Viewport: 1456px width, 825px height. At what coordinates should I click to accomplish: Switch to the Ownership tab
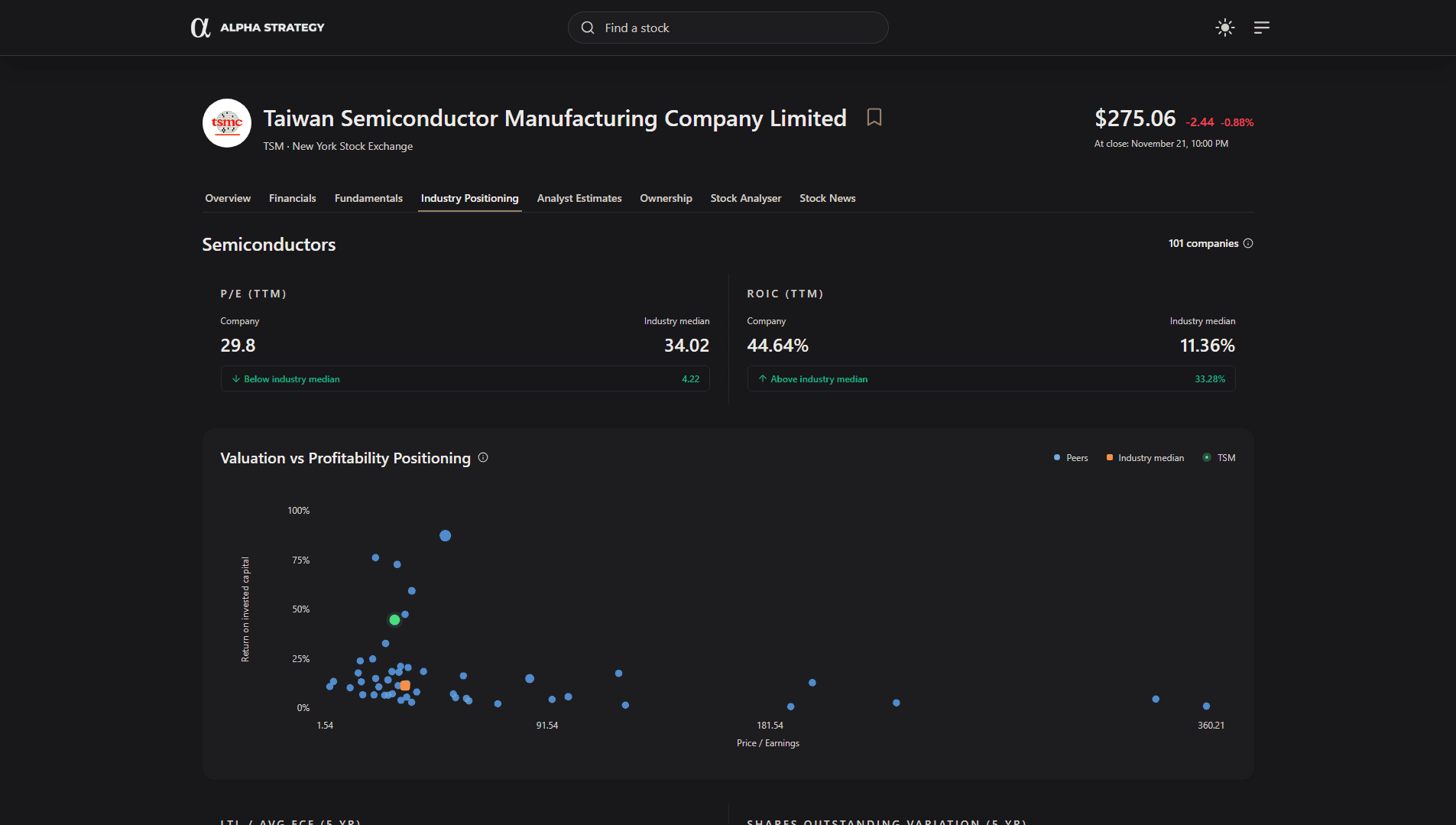665,198
